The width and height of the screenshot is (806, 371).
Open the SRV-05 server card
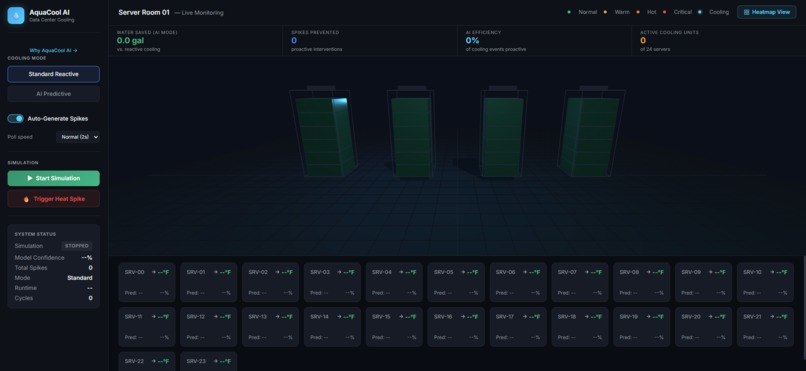[x=456, y=282]
